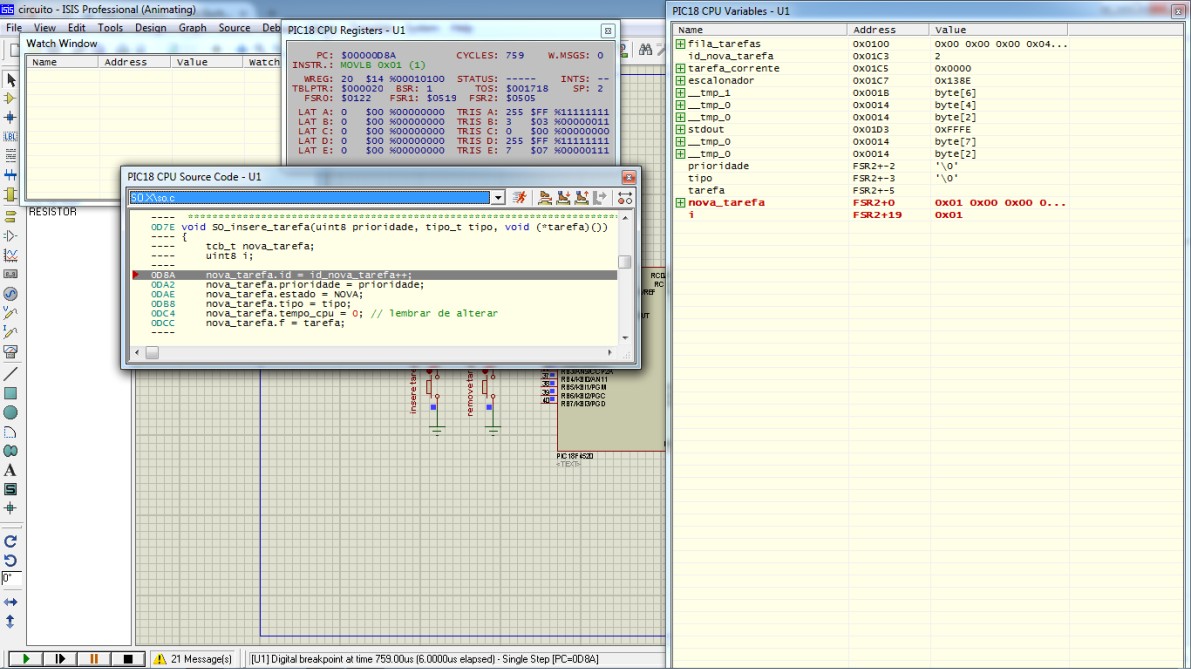This screenshot has height=669, width=1191.
Task: Click the run simulation icon in Source Code
Action: (x=519, y=198)
